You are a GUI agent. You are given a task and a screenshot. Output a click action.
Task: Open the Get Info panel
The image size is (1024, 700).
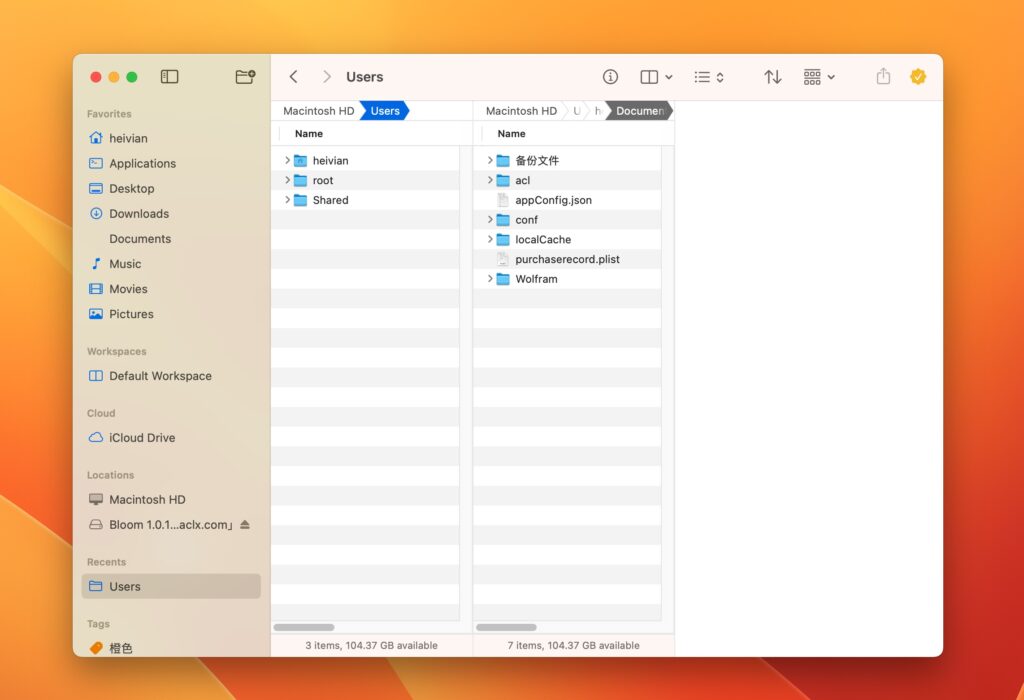tap(610, 76)
